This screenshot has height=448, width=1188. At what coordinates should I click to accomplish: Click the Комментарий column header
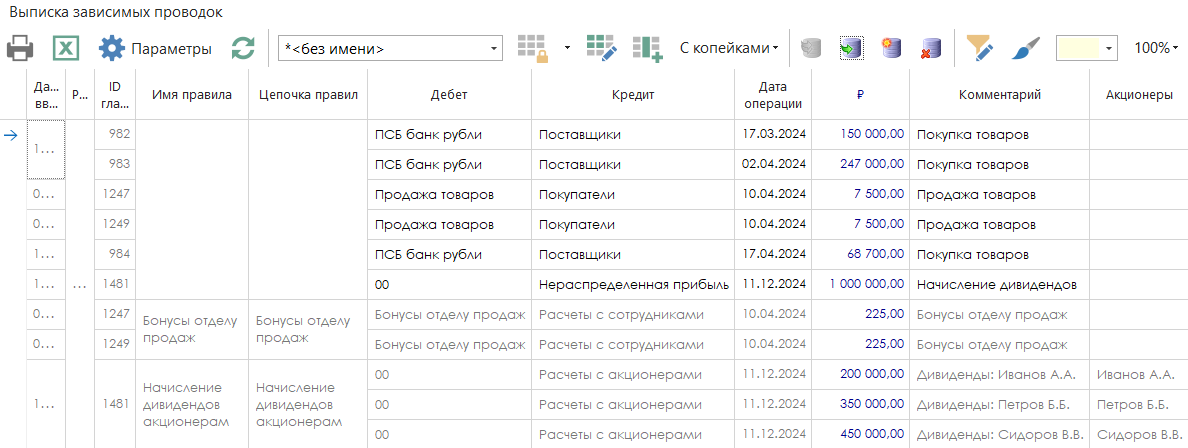tap(999, 95)
